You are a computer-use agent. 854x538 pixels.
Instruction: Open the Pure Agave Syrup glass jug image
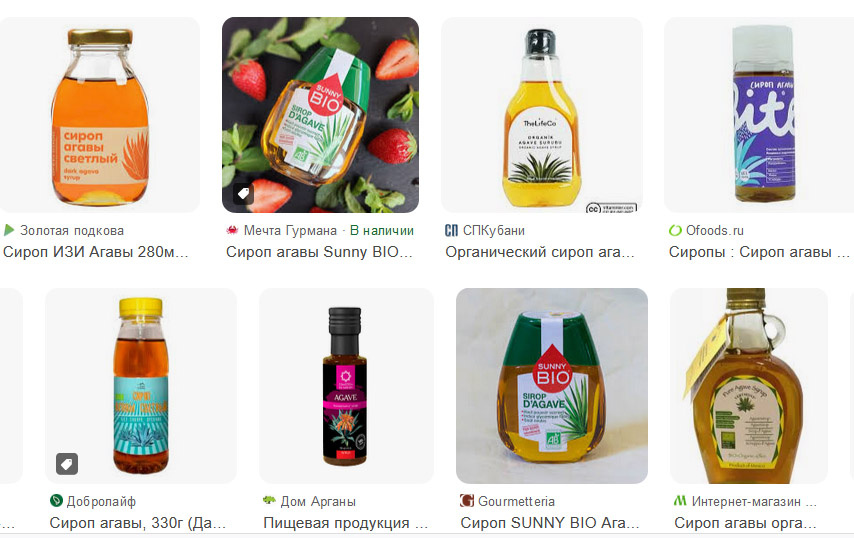point(749,386)
